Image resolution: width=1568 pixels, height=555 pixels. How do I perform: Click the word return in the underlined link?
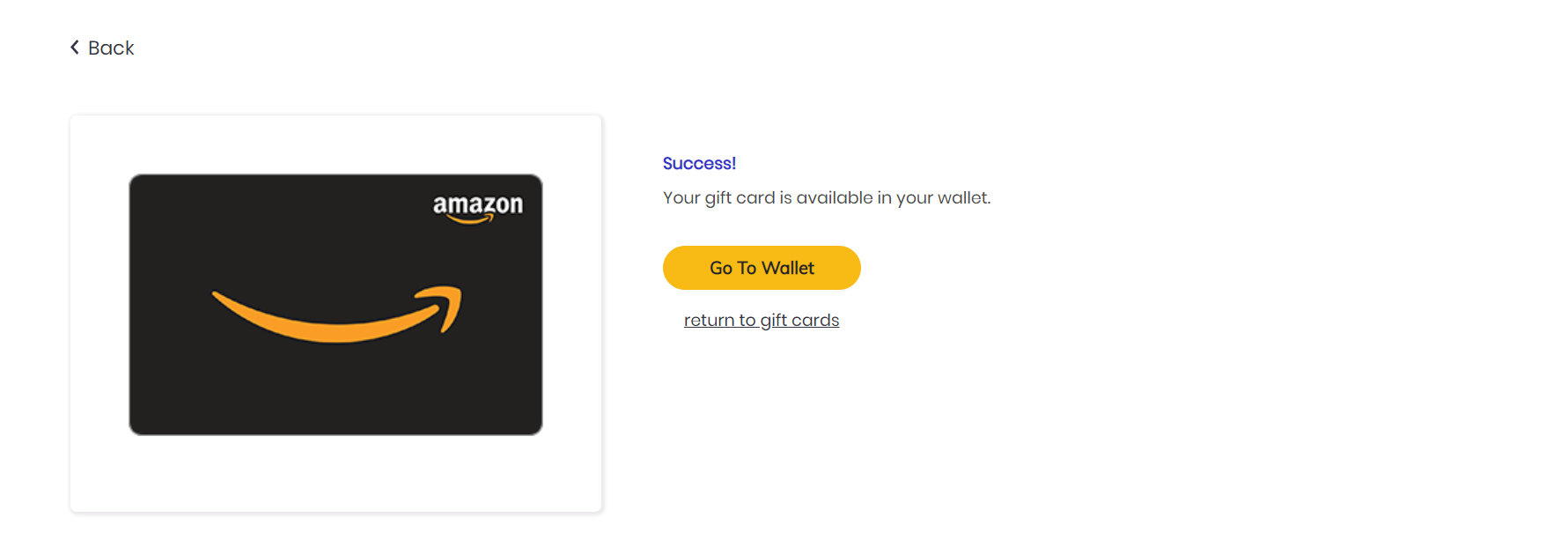tap(709, 321)
